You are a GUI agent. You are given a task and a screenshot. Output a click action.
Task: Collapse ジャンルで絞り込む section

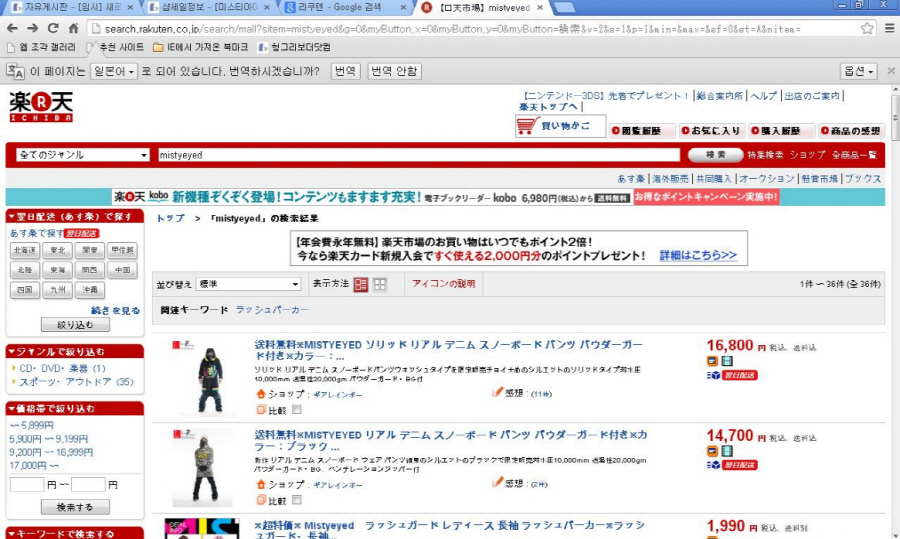(x=75, y=351)
